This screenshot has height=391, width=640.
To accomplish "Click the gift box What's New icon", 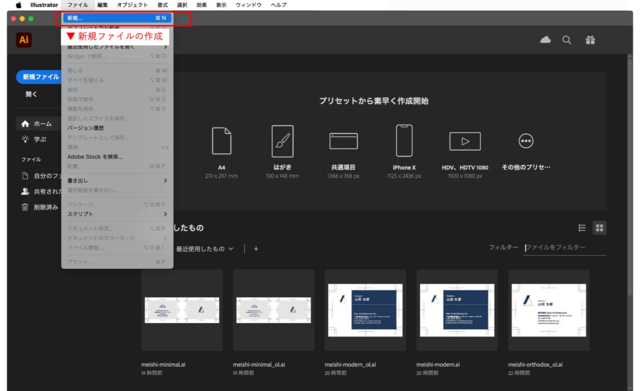I will tap(590, 40).
